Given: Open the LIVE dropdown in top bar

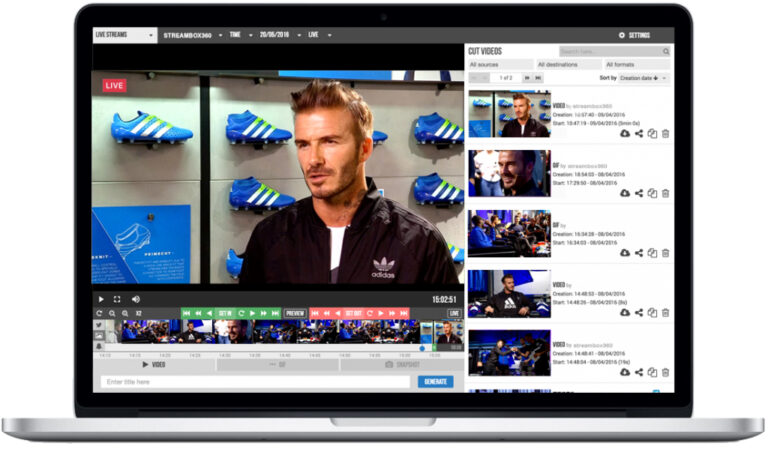Looking at the screenshot, I should [x=320, y=35].
